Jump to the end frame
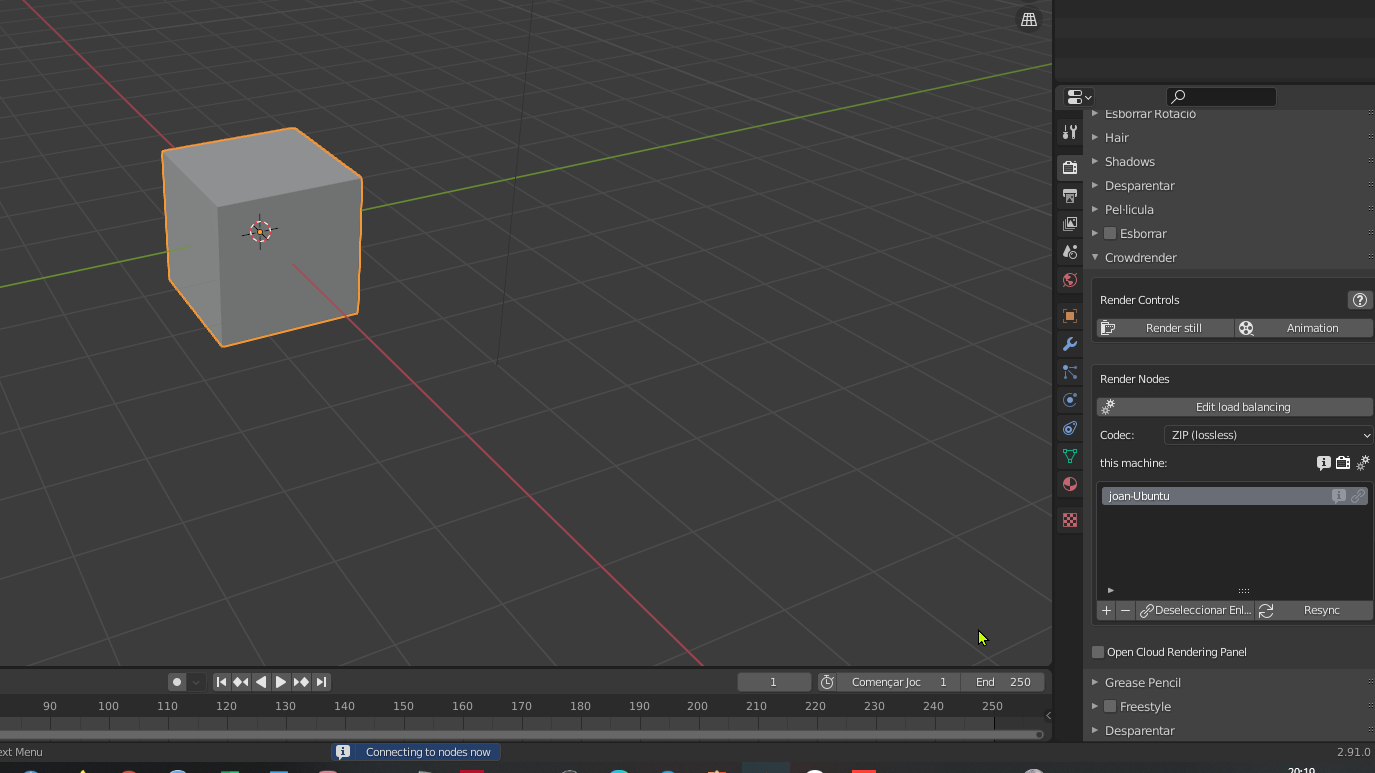The image size is (1375, 773). pos(321,682)
